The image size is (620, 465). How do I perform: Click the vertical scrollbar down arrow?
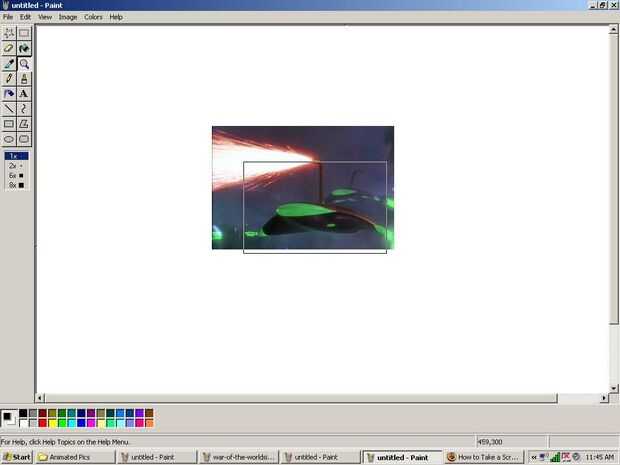point(613,389)
